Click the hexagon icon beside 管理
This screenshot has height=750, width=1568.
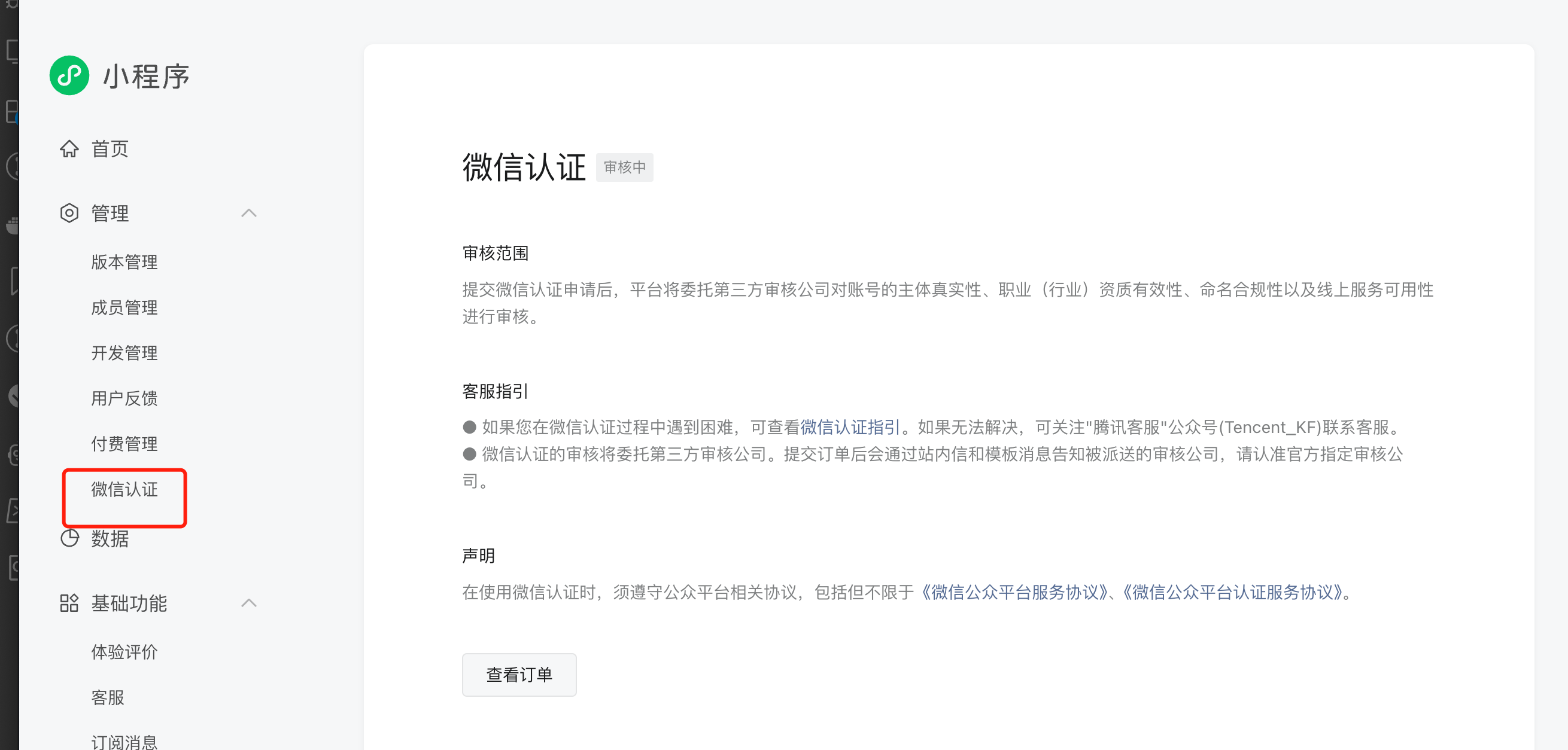69,213
